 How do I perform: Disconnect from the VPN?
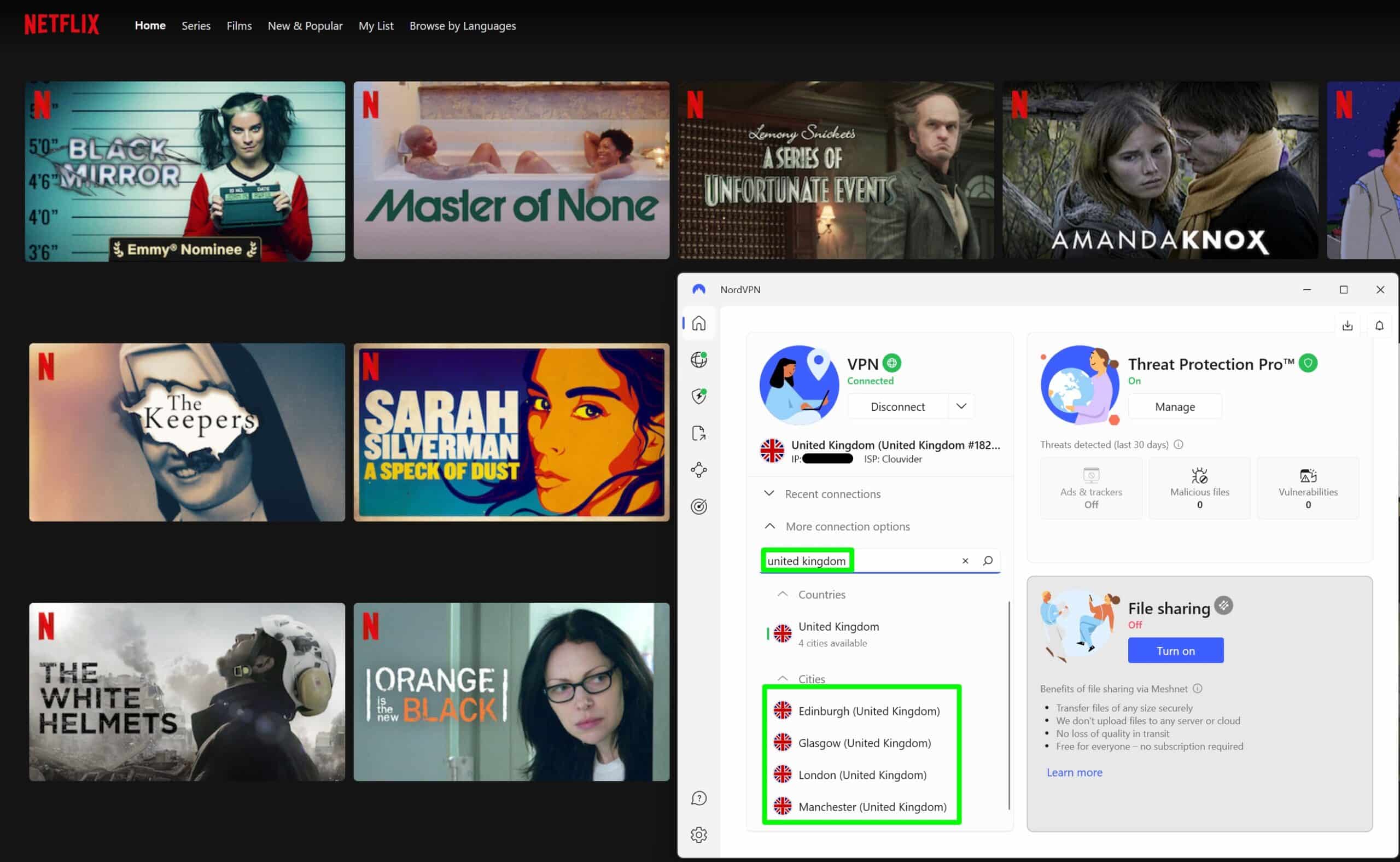pos(897,406)
